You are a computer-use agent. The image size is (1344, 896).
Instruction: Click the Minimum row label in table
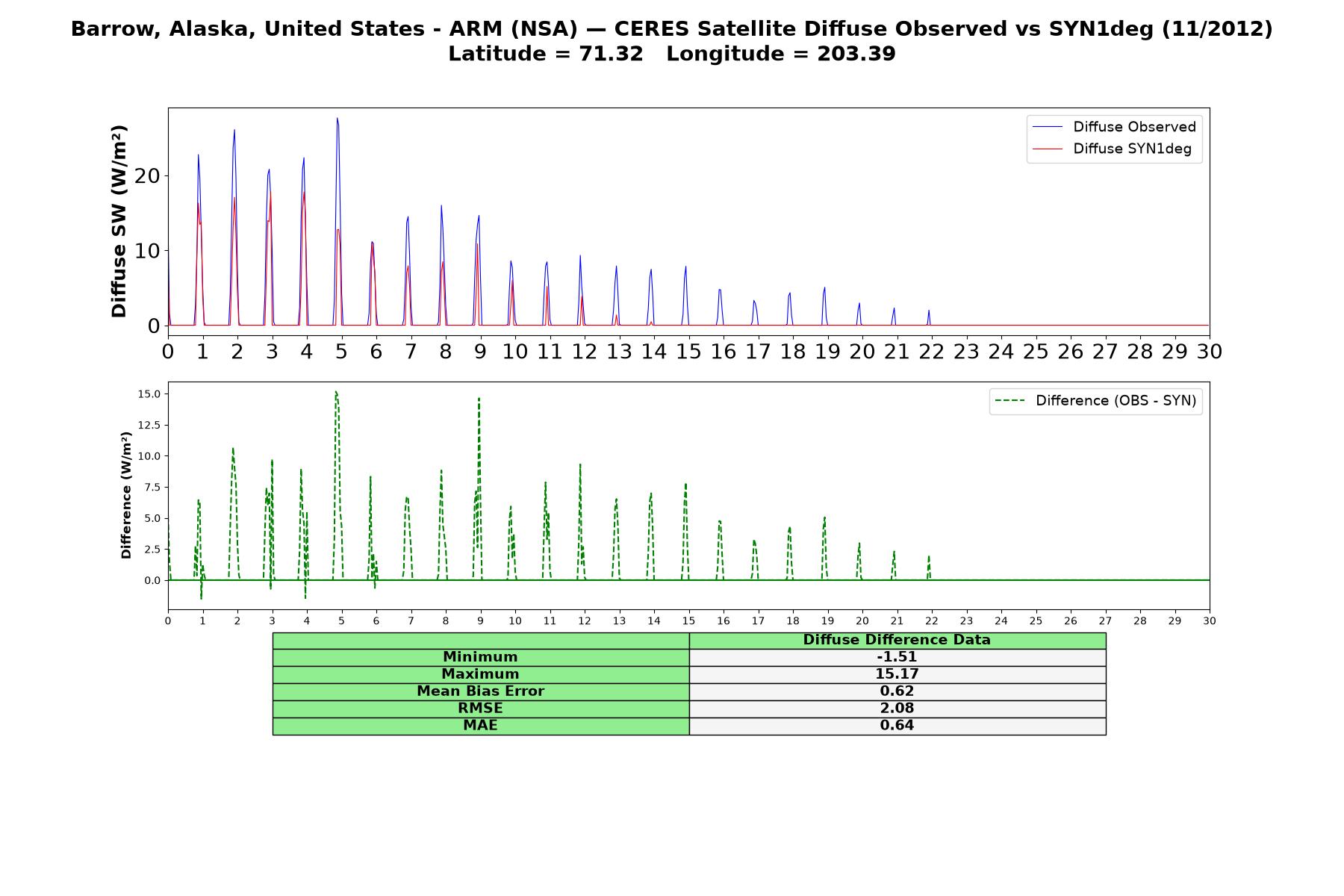pos(480,657)
